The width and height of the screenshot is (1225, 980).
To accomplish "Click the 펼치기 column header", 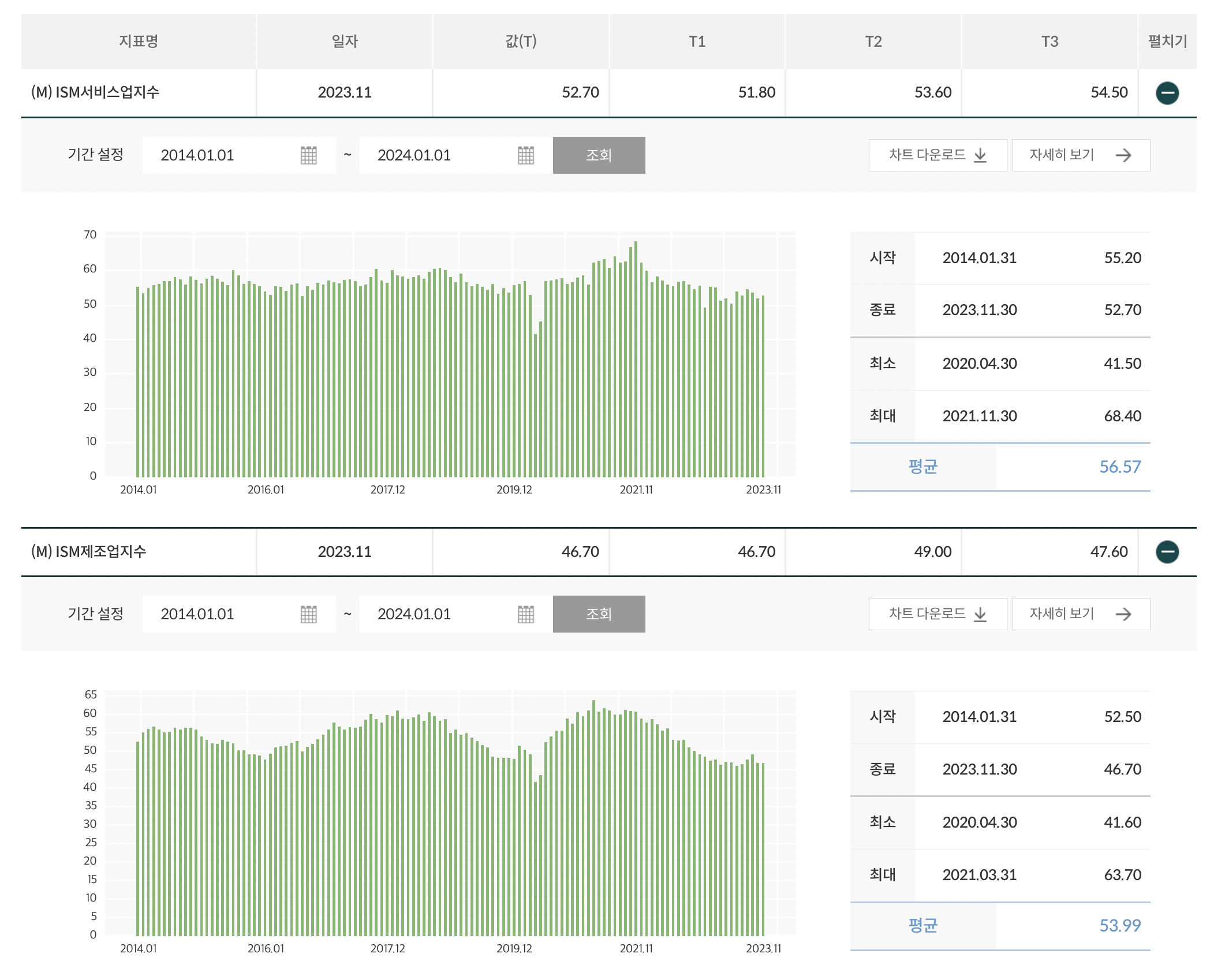I will 1167,42.
